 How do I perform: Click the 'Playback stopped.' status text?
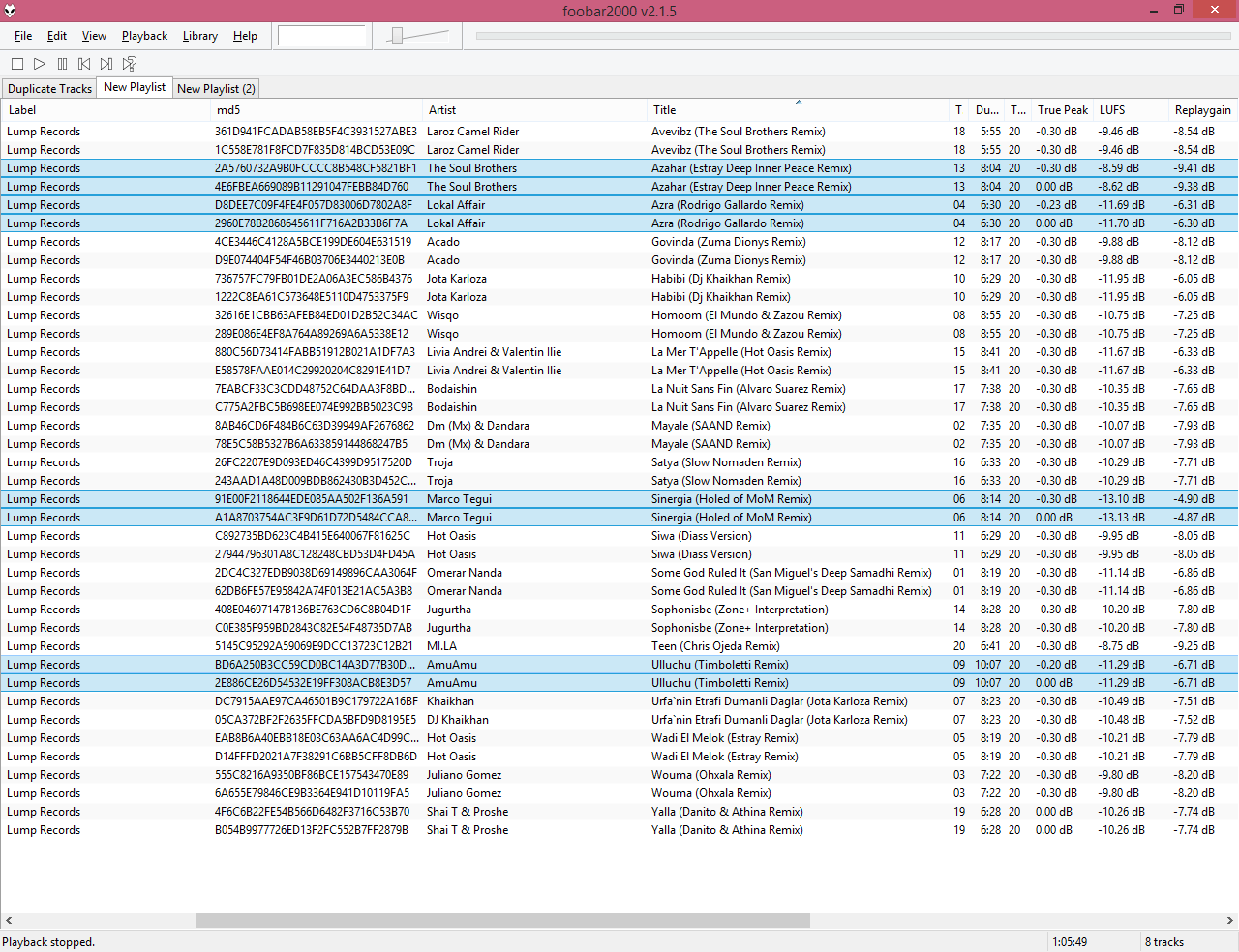(48, 942)
